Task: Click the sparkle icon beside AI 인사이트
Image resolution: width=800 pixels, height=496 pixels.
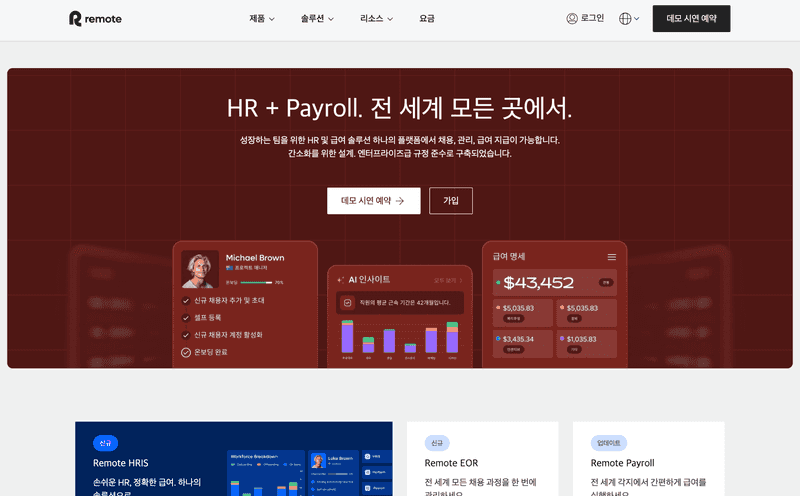Action: click(x=340, y=279)
